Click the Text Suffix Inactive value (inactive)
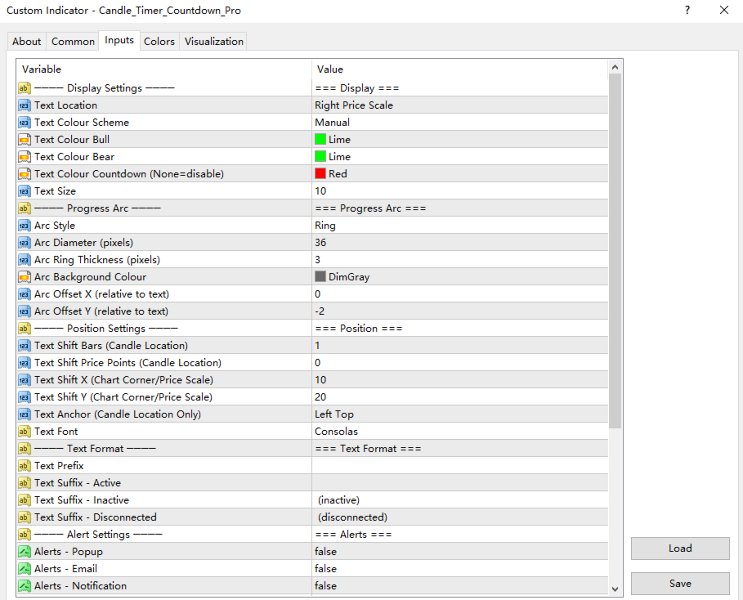743x600 pixels. [x=460, y=500]
